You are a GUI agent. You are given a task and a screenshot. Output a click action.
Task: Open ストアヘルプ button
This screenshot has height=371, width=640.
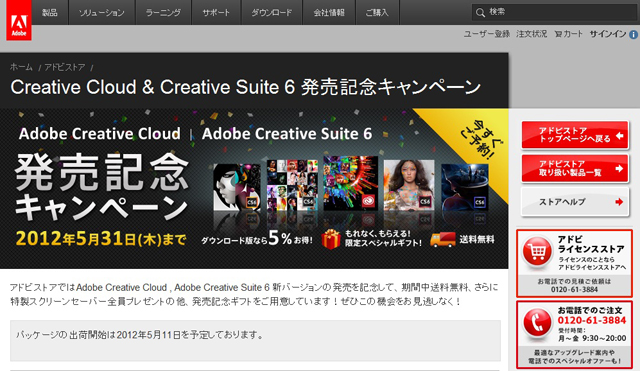click(x=575, y=202)
